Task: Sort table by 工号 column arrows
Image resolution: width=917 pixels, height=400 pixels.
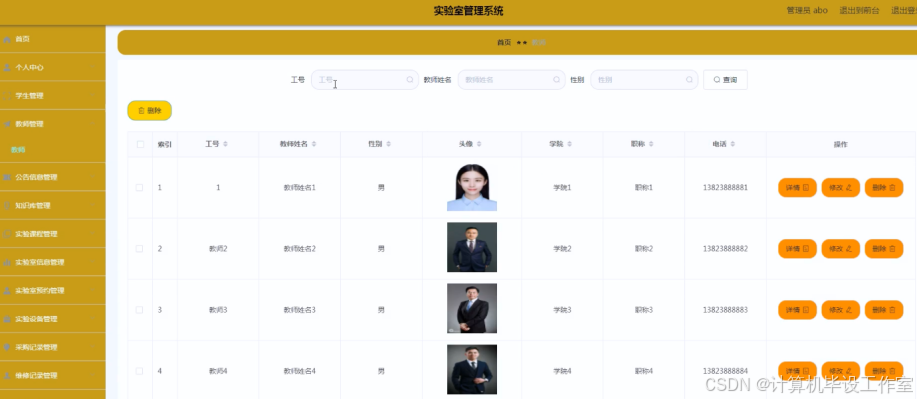Action: [226, 144]
